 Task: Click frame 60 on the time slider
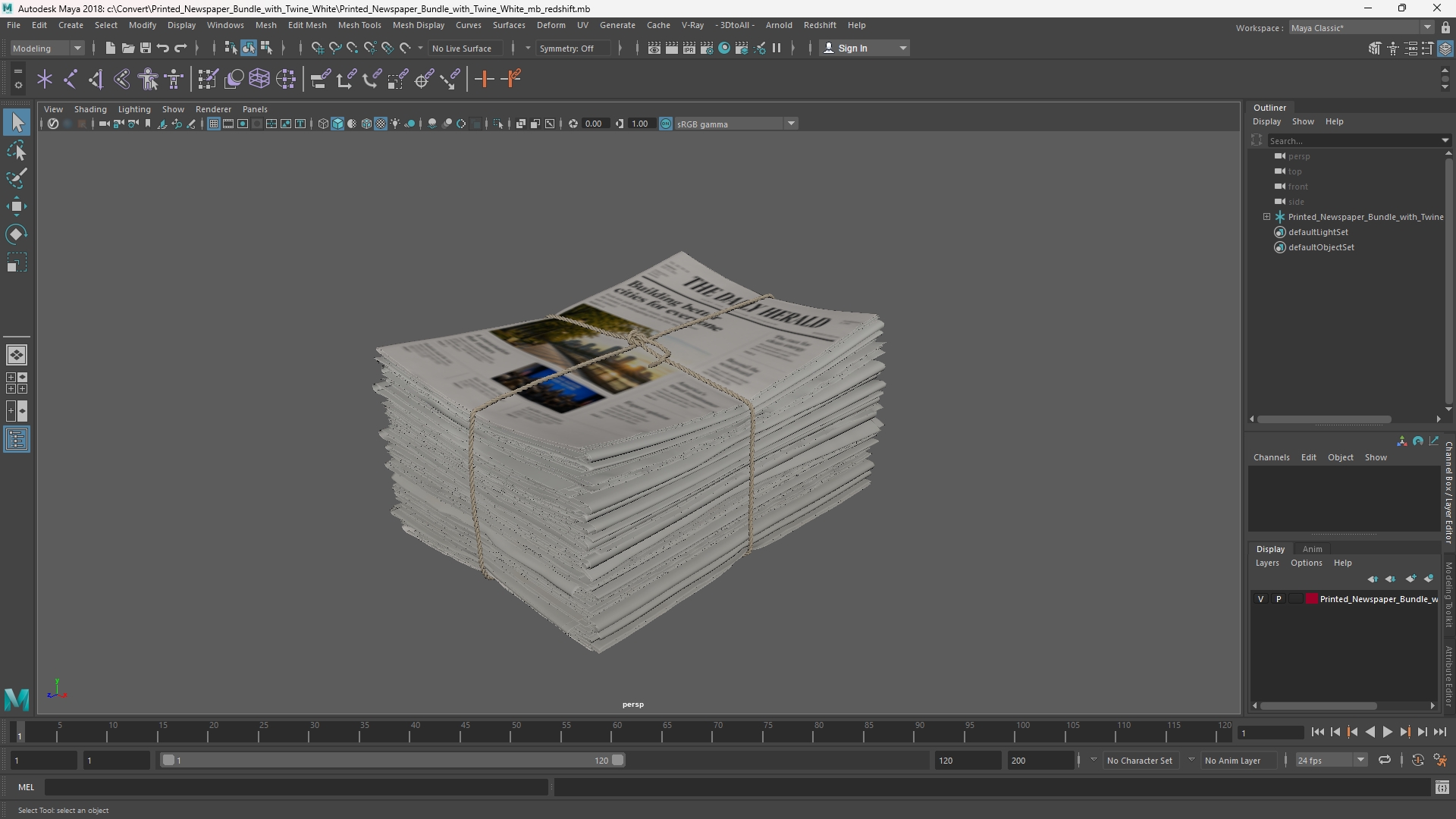616,732
